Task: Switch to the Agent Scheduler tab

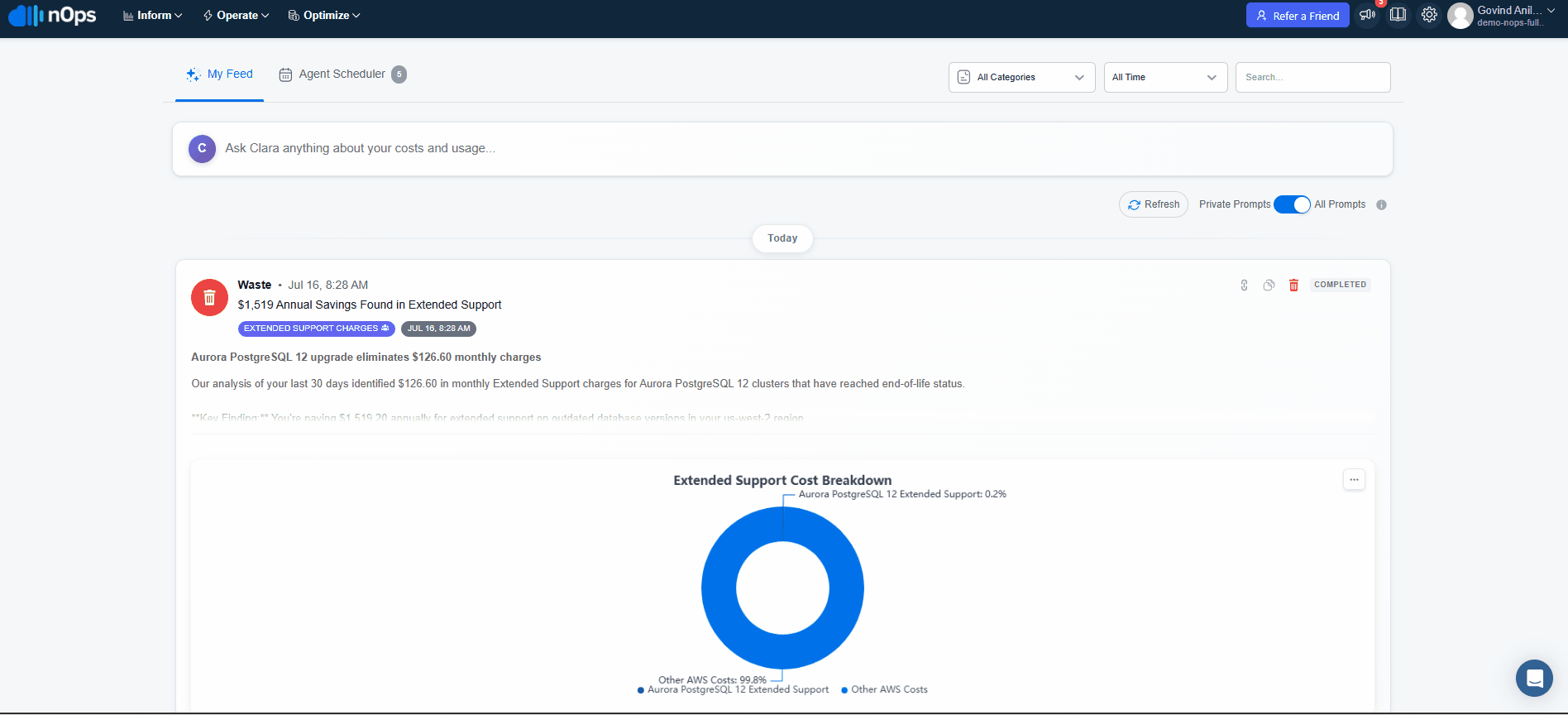Action: tap(342, 74)
